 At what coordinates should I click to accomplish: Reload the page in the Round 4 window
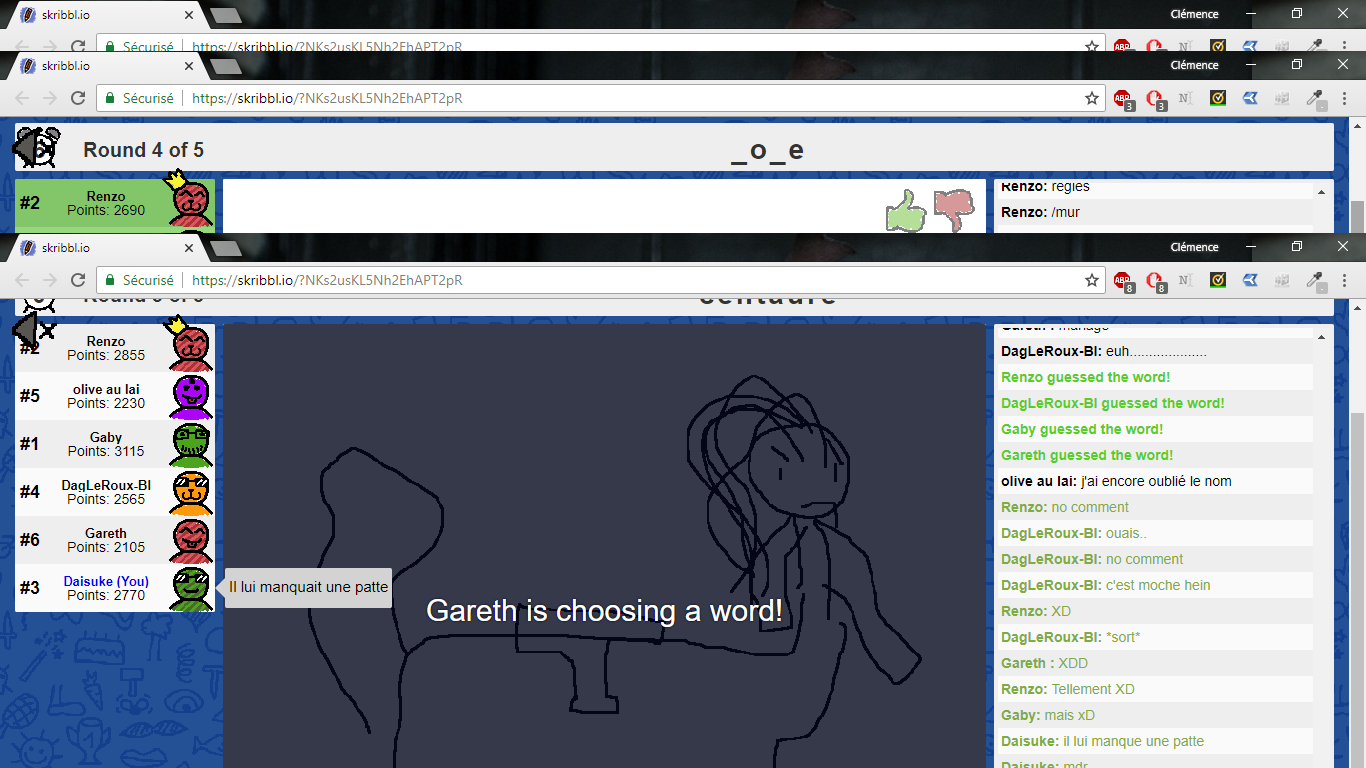[77, 99]
